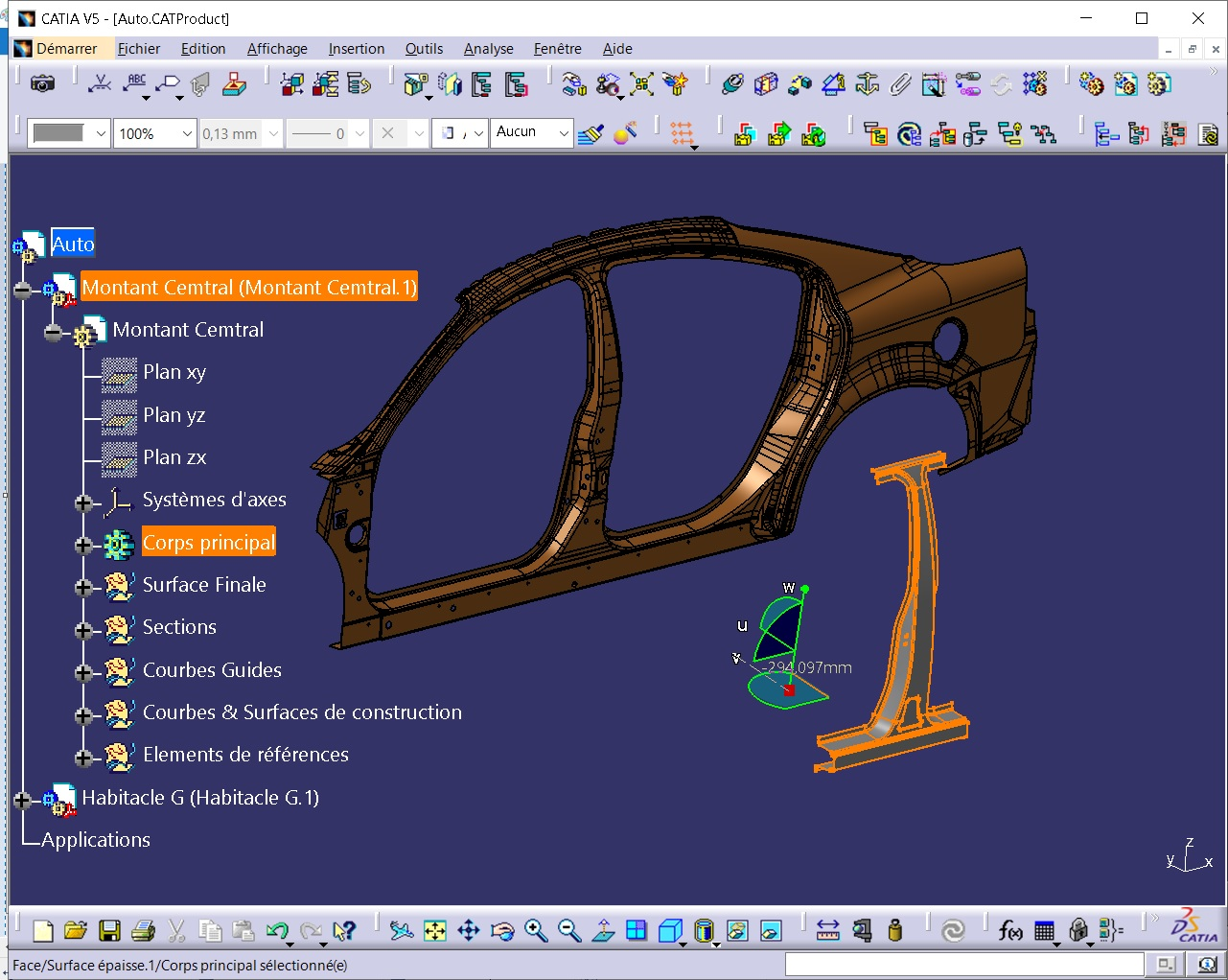Collapse the Montant Cemtral.1 product node

23,290
